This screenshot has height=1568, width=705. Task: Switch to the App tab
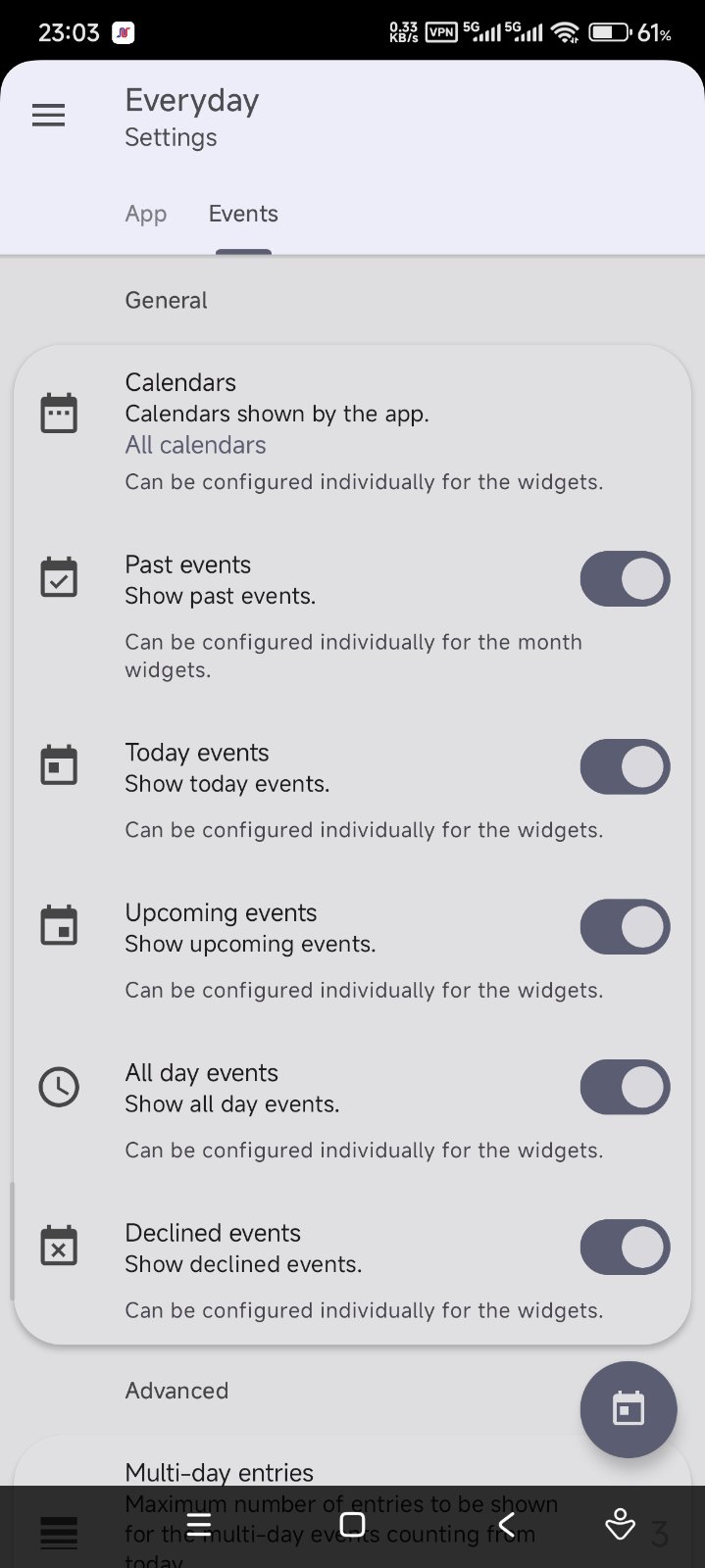(146, 214)
